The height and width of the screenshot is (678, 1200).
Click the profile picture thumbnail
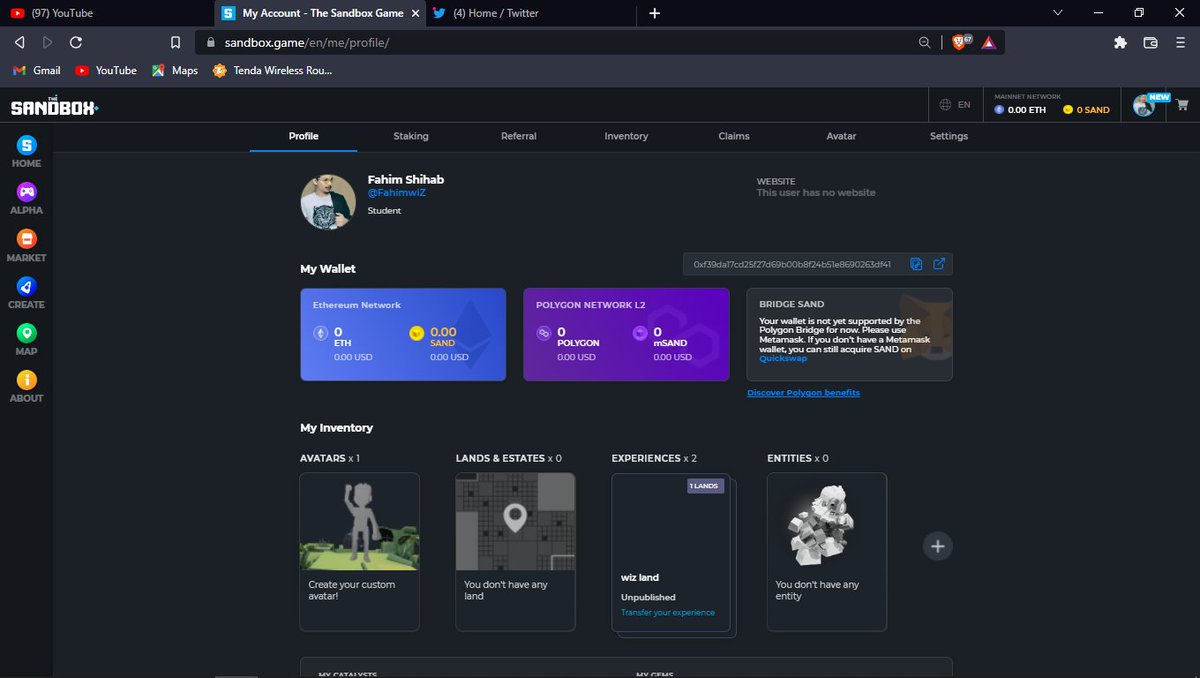(x=328, y=202)
